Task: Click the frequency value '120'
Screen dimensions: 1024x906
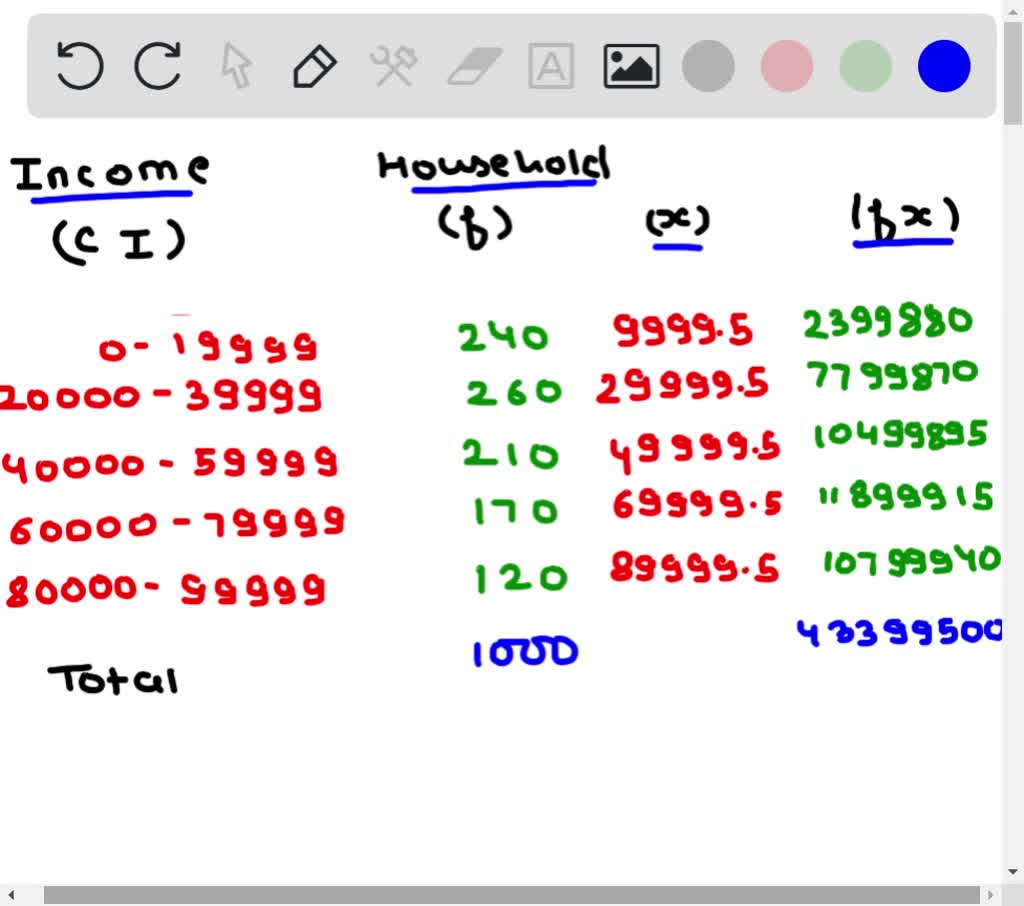Action: 520,578
